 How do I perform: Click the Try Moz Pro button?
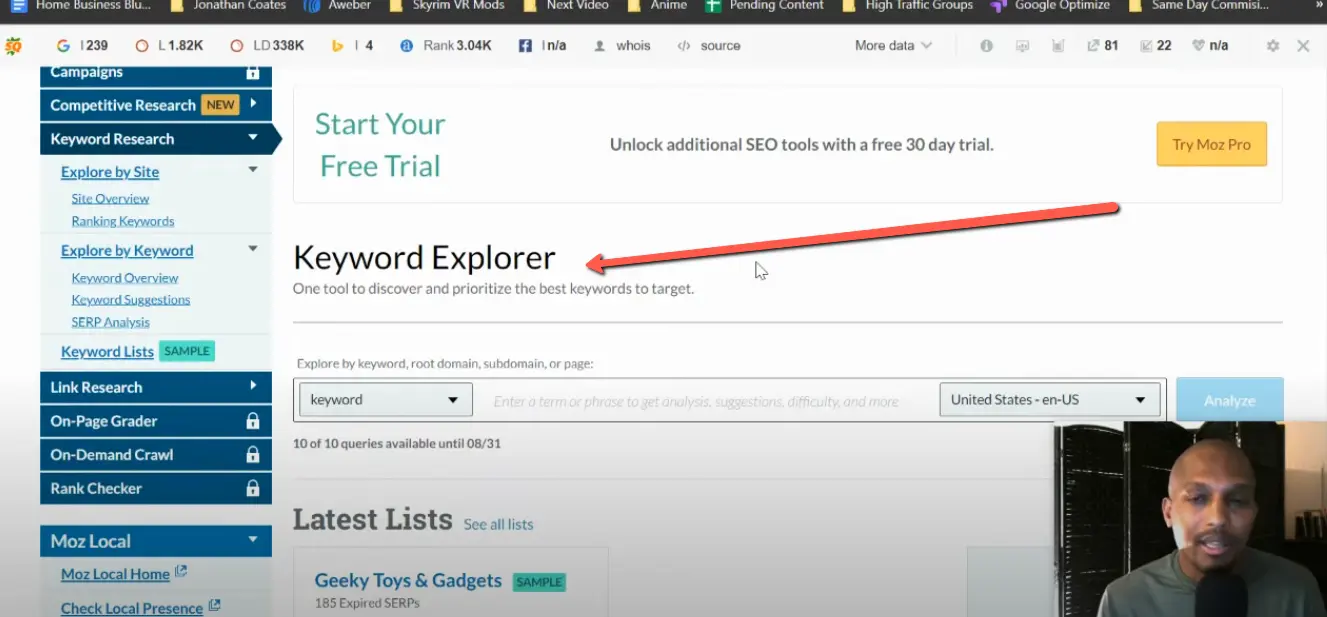(1211, 144)
